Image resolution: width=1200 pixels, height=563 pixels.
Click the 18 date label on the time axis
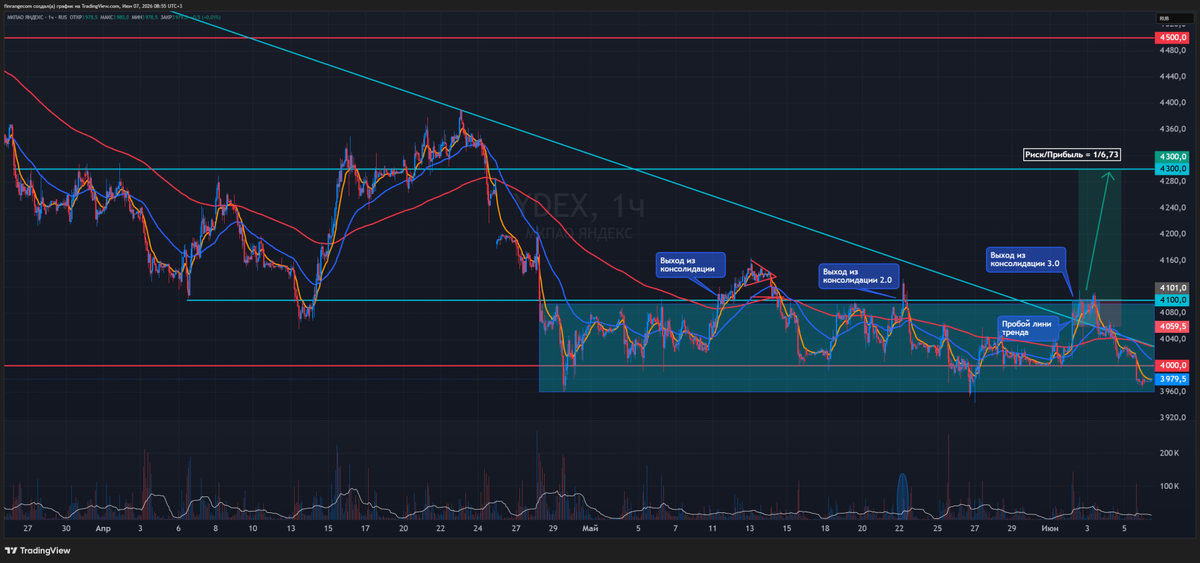[825, 527]
